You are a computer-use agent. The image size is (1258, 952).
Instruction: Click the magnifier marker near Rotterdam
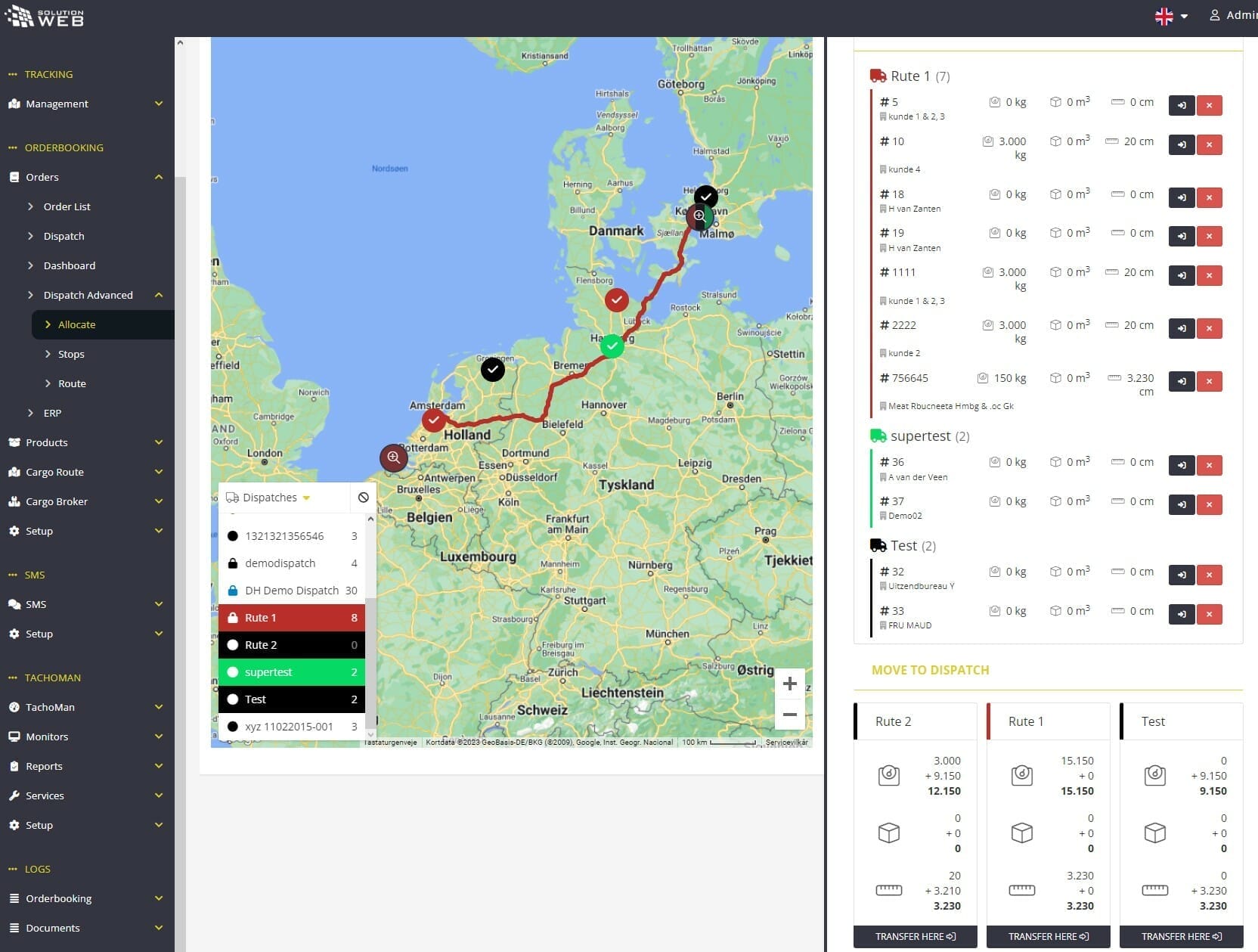click(393, 457)
